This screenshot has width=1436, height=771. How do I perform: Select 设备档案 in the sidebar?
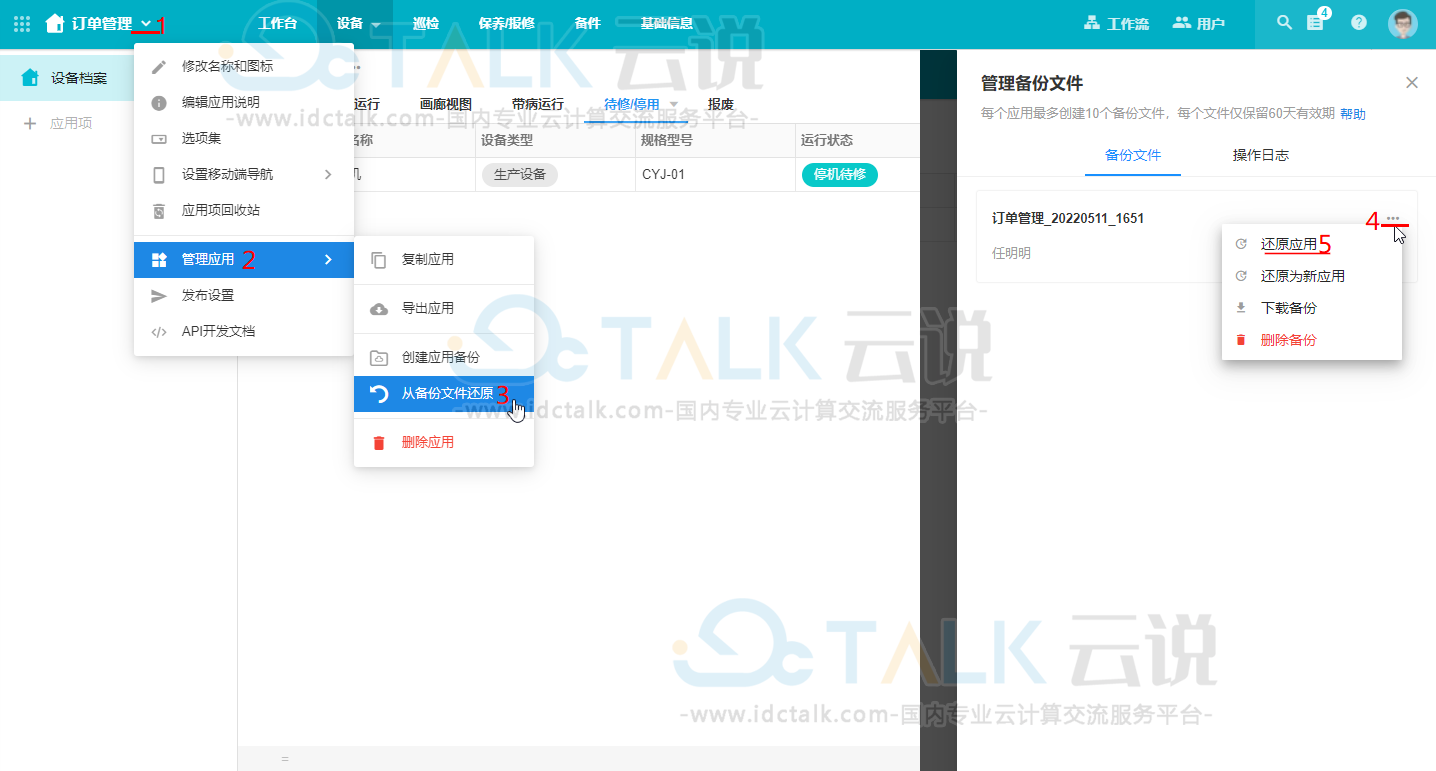click(x=67, y=77)
